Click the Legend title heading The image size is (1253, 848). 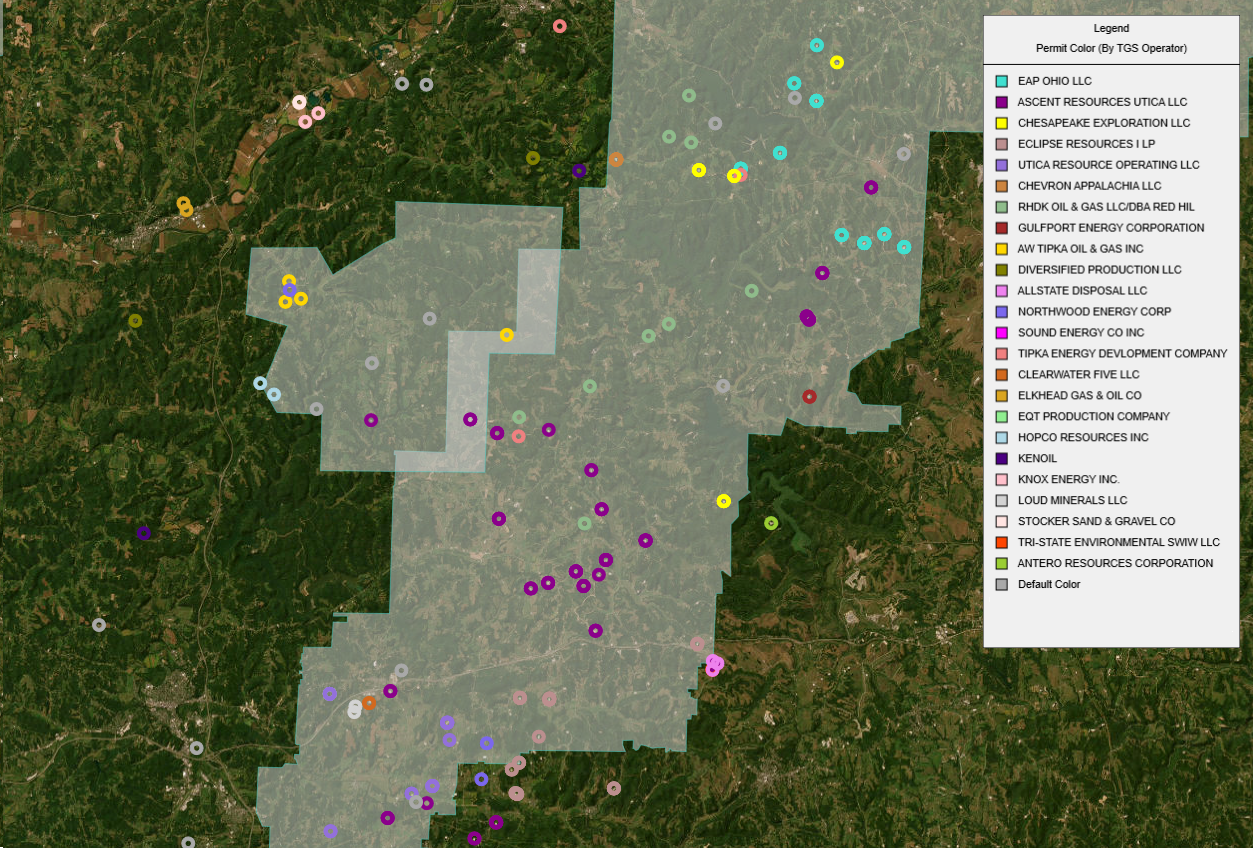tap(1111, 29)
